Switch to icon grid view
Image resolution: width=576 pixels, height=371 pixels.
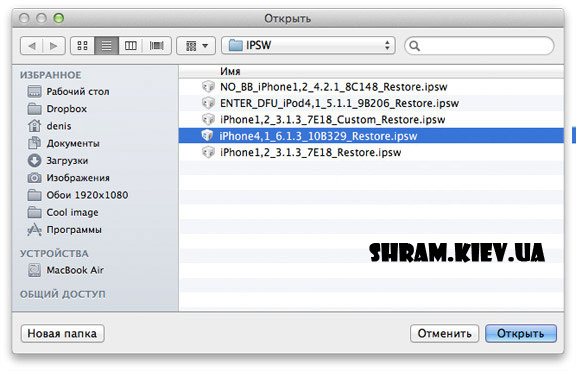click(x=83, y=46)
